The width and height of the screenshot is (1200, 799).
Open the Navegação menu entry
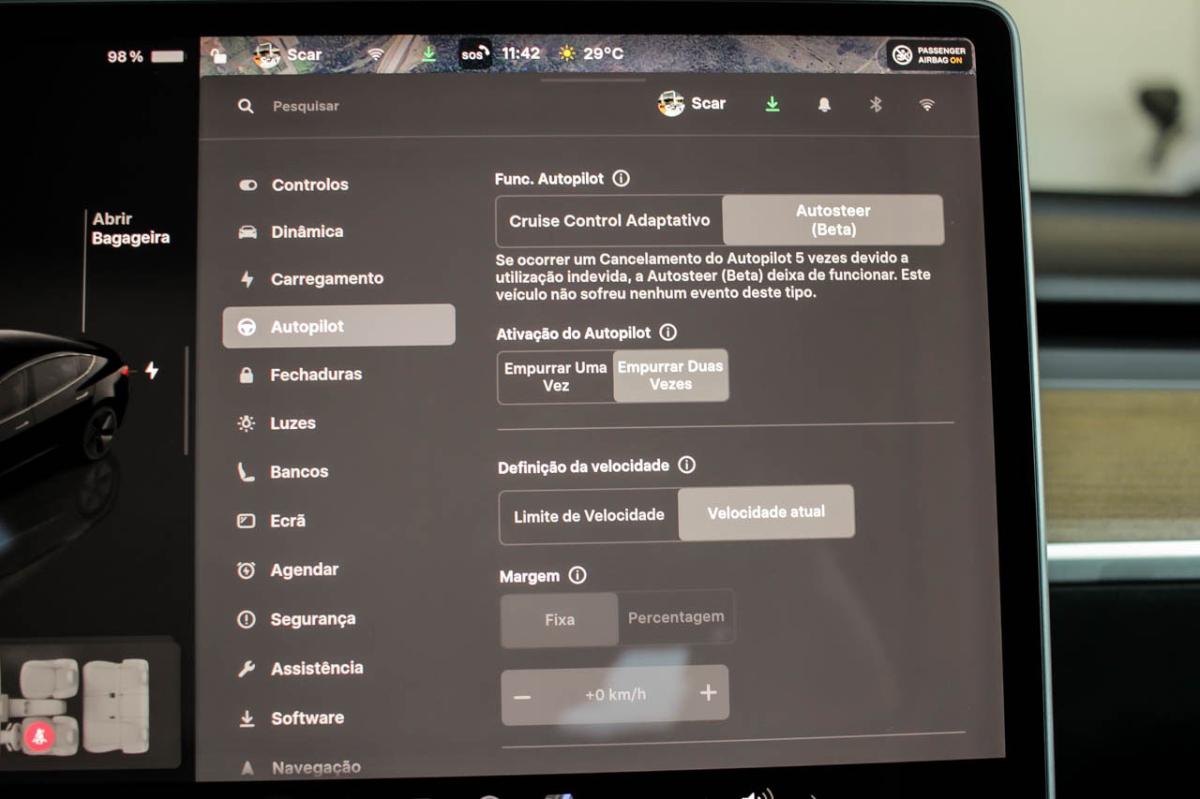point(300,768)
